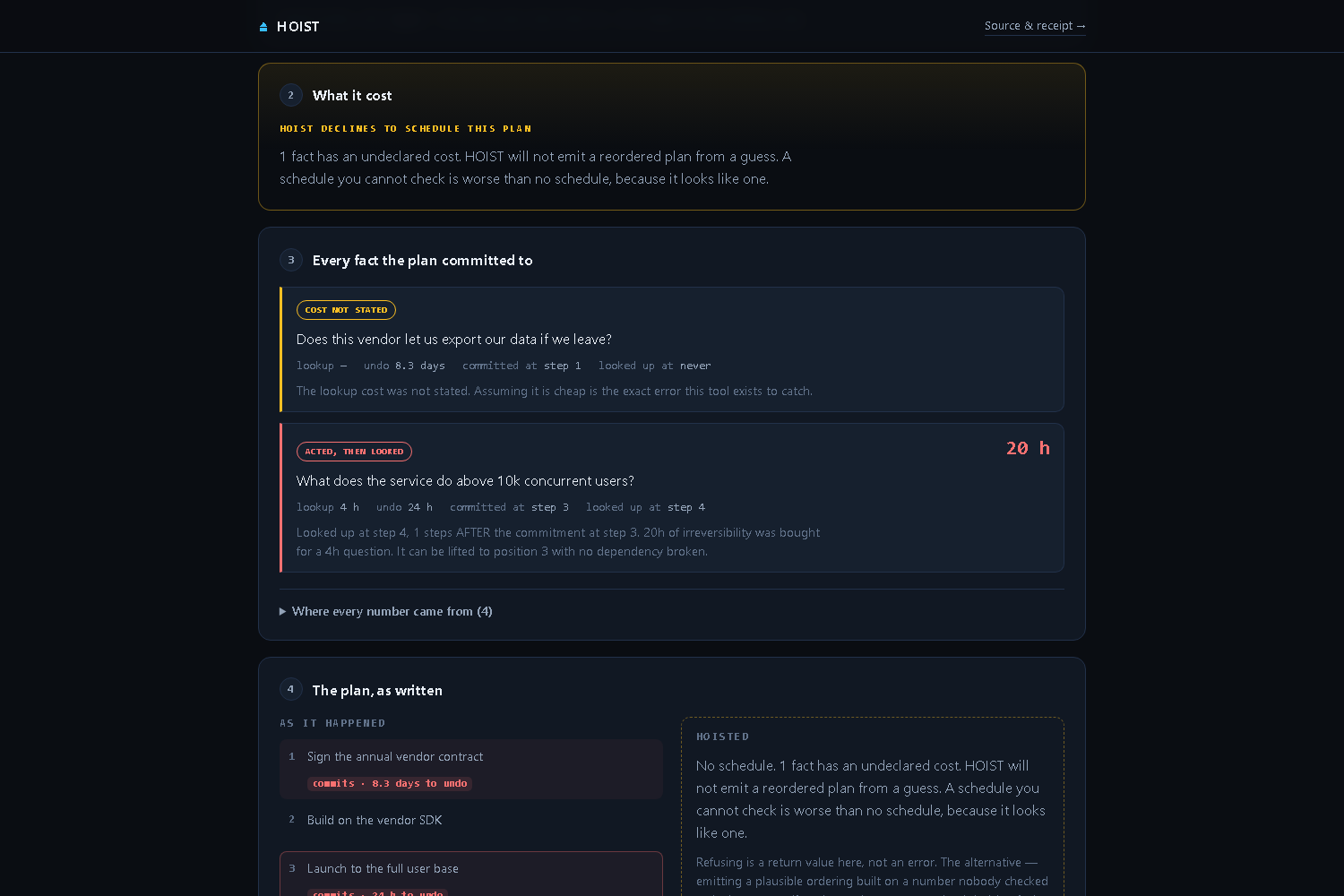Click the What it cost section title
The height and width of the screenshot is (896, 1344).
point(352,95)
